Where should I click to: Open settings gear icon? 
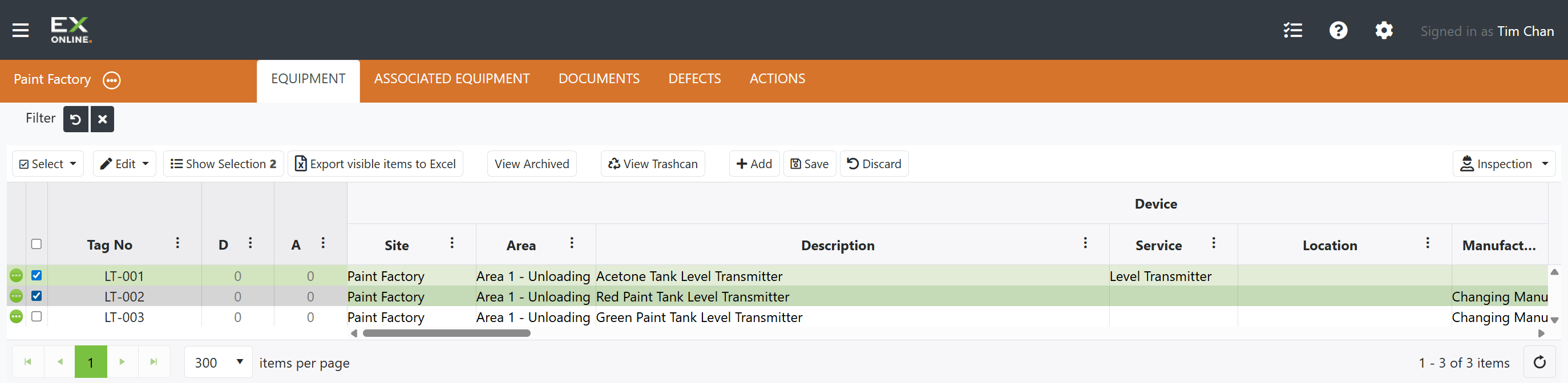[x=1384, y=30]
